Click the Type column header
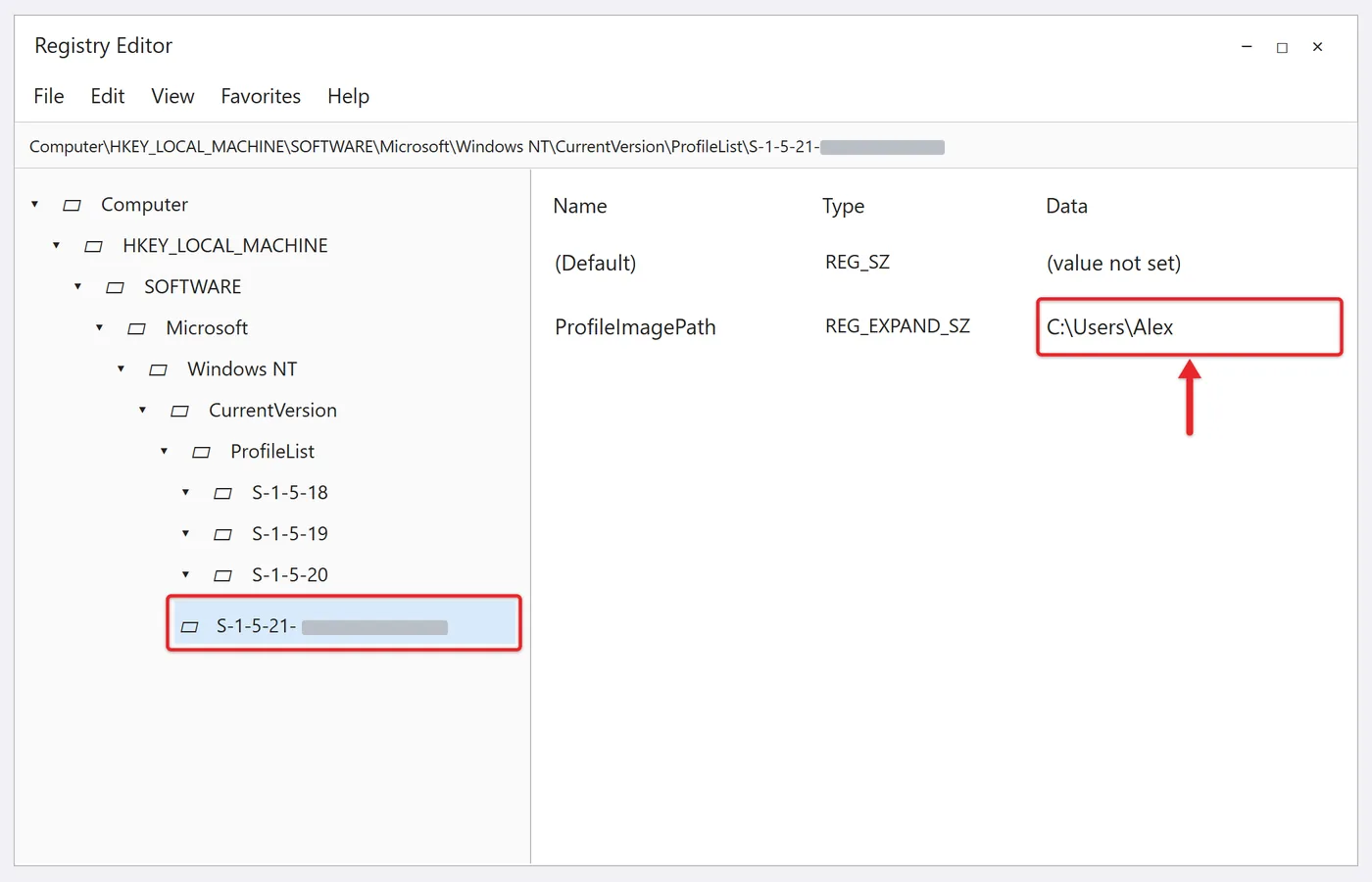1372x882 pixels. point(843,206)
